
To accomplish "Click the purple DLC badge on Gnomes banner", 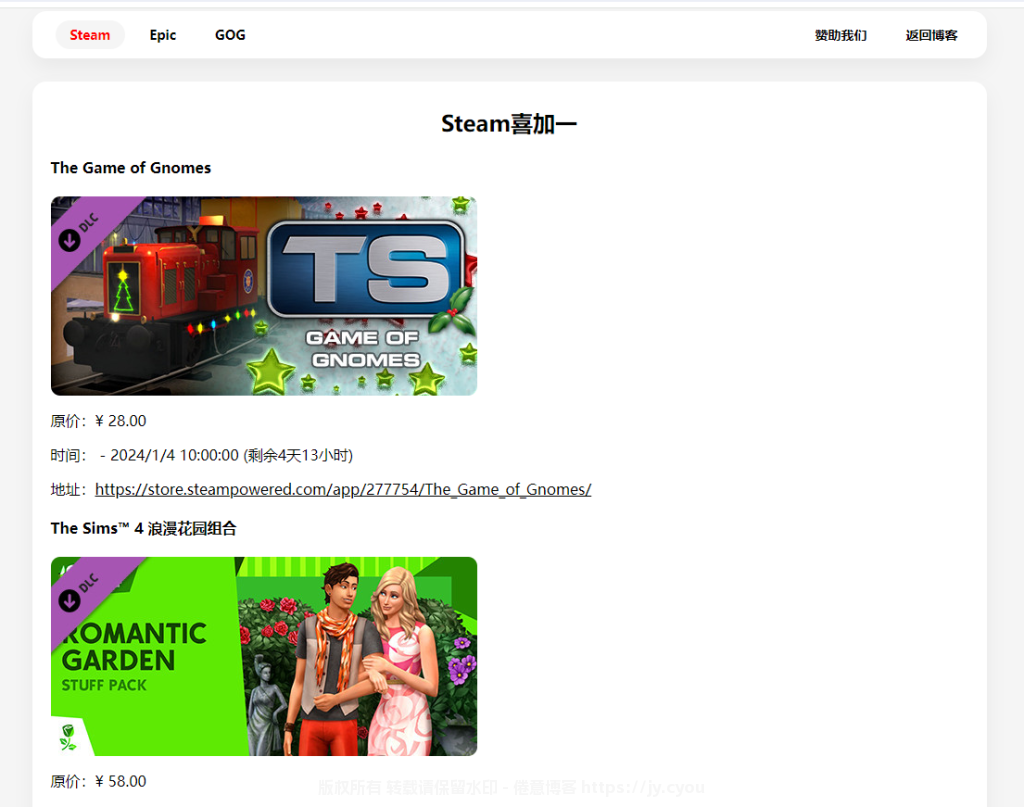I will [x=80, y=230].
